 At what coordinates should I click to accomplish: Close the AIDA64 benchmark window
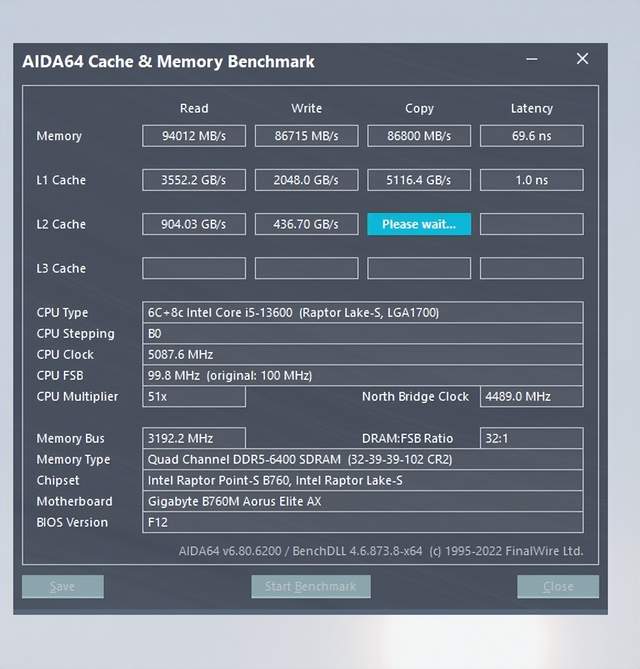pos(582,59)
